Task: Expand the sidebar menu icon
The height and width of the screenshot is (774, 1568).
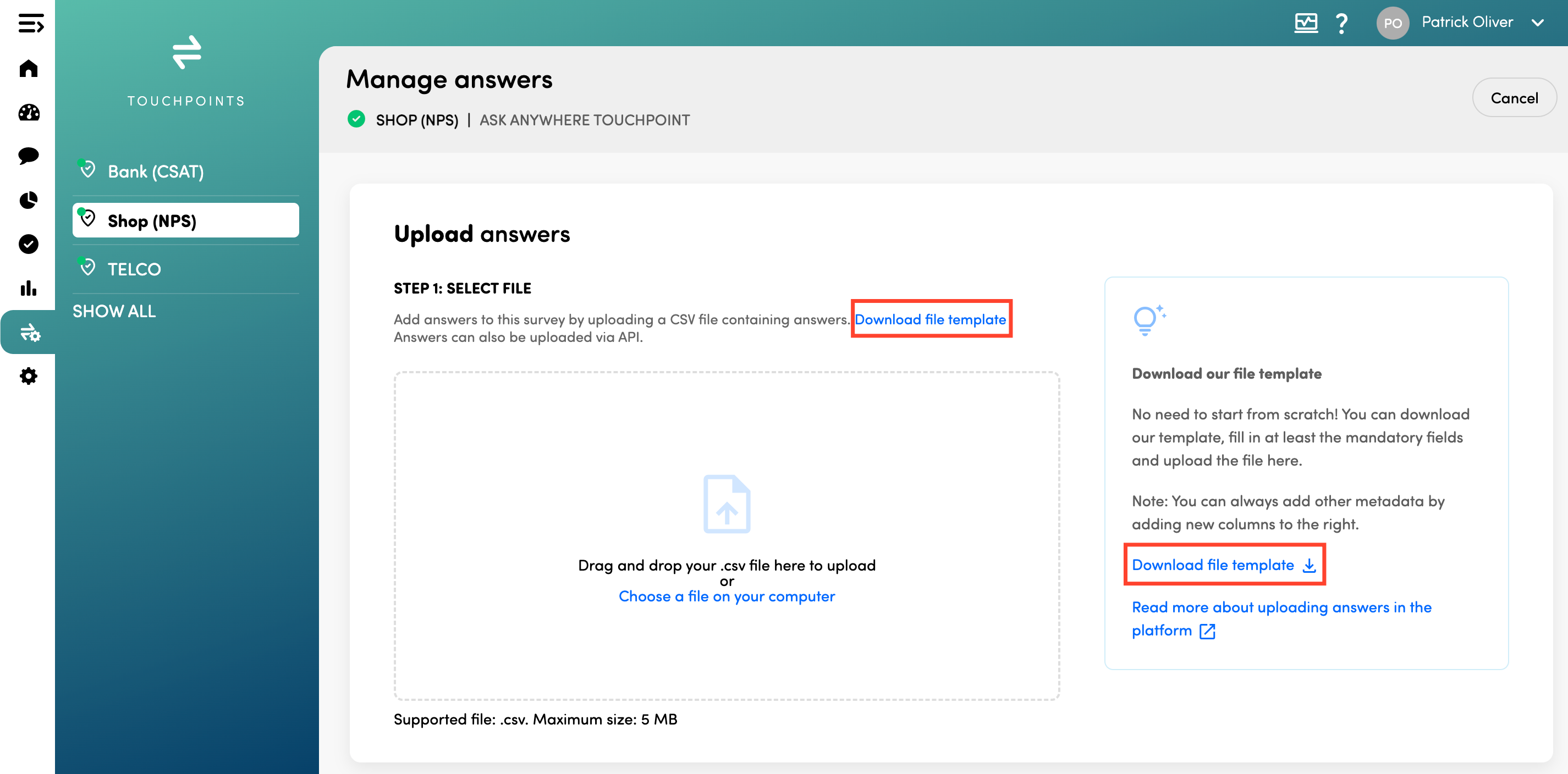Action: [30, 24]
